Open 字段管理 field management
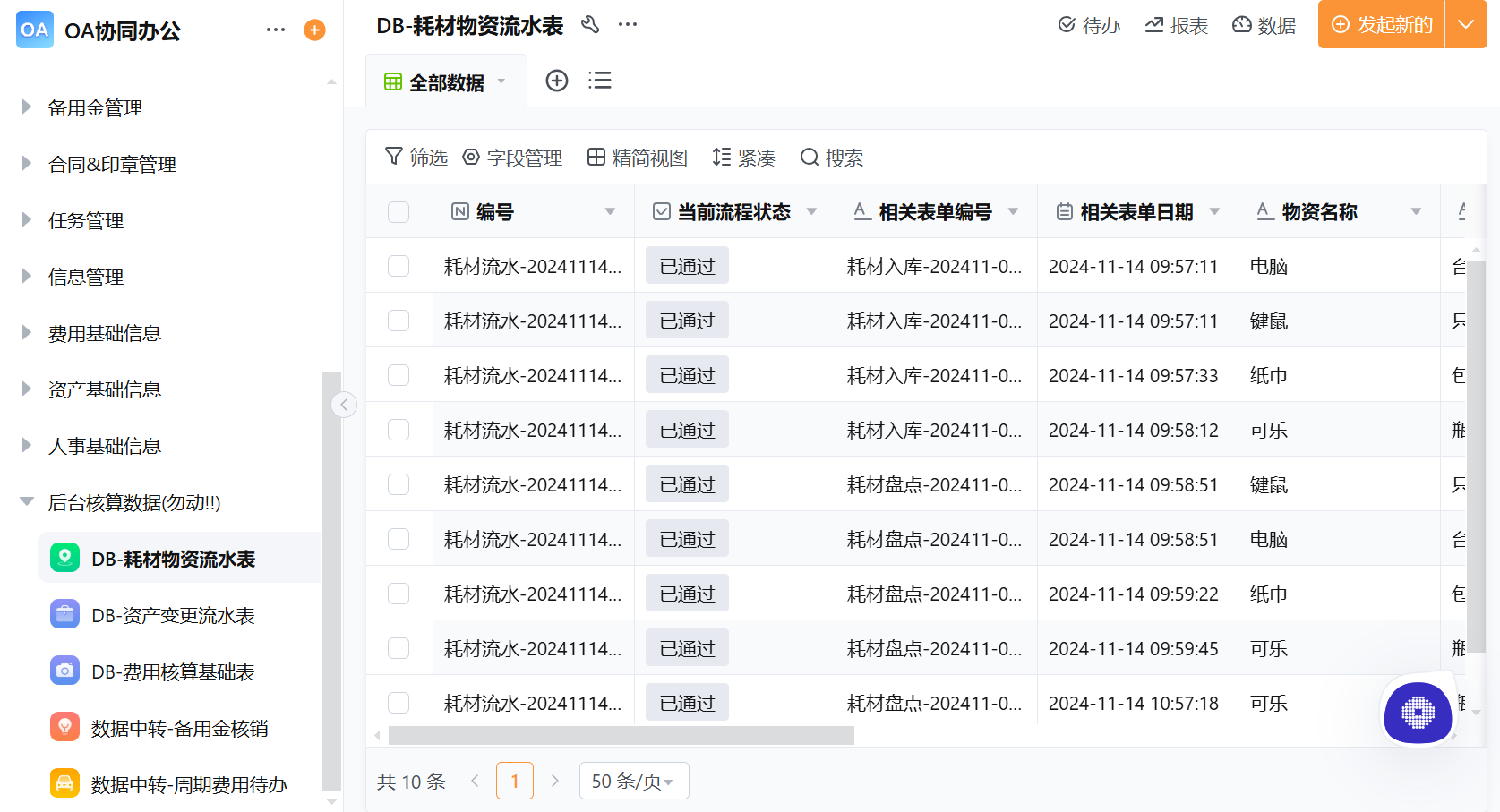The width and height of the screenshot is (1500, 812). [512, 158]
